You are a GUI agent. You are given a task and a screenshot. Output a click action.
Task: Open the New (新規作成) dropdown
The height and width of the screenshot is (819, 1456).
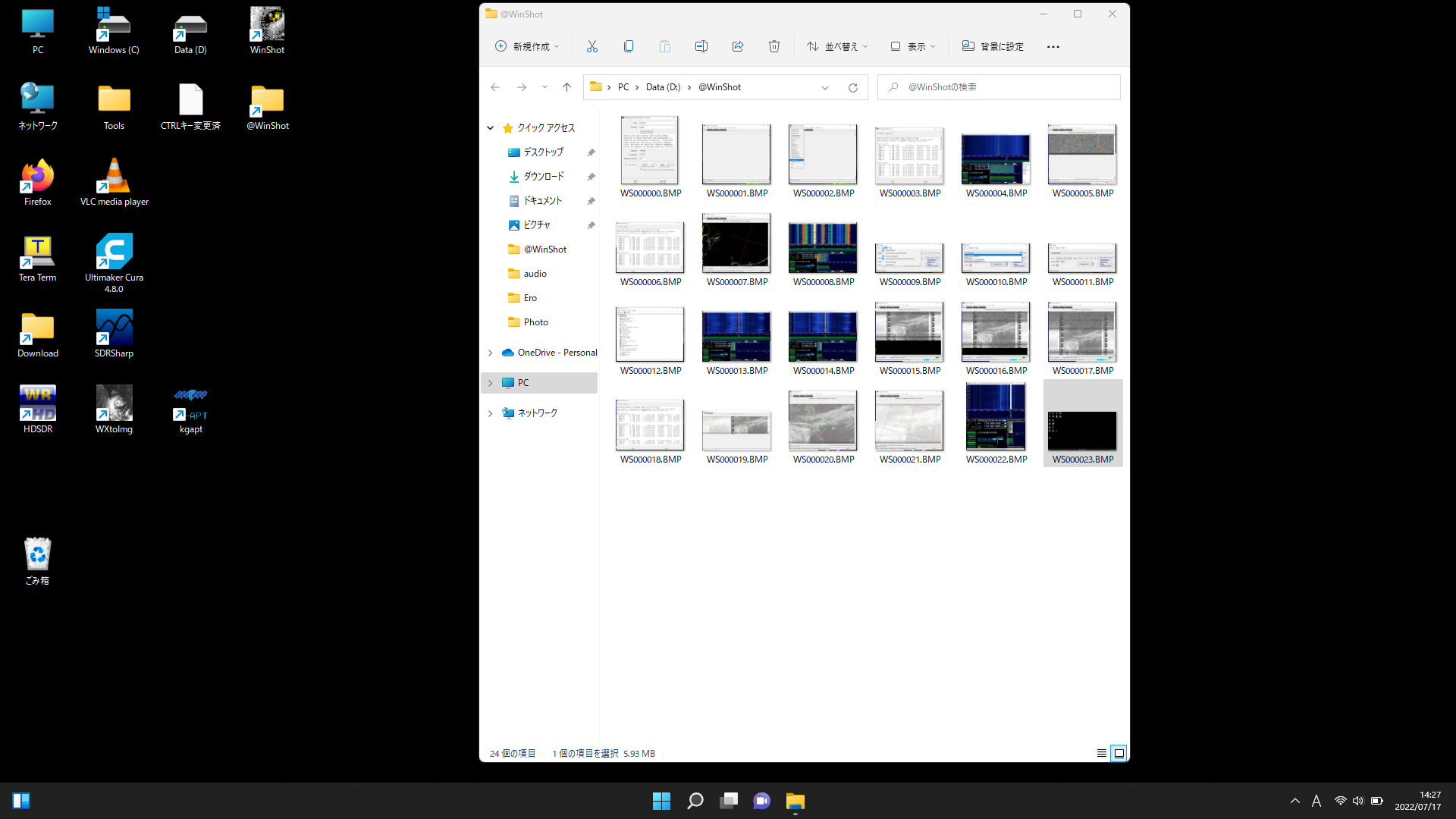click(527, 46)
